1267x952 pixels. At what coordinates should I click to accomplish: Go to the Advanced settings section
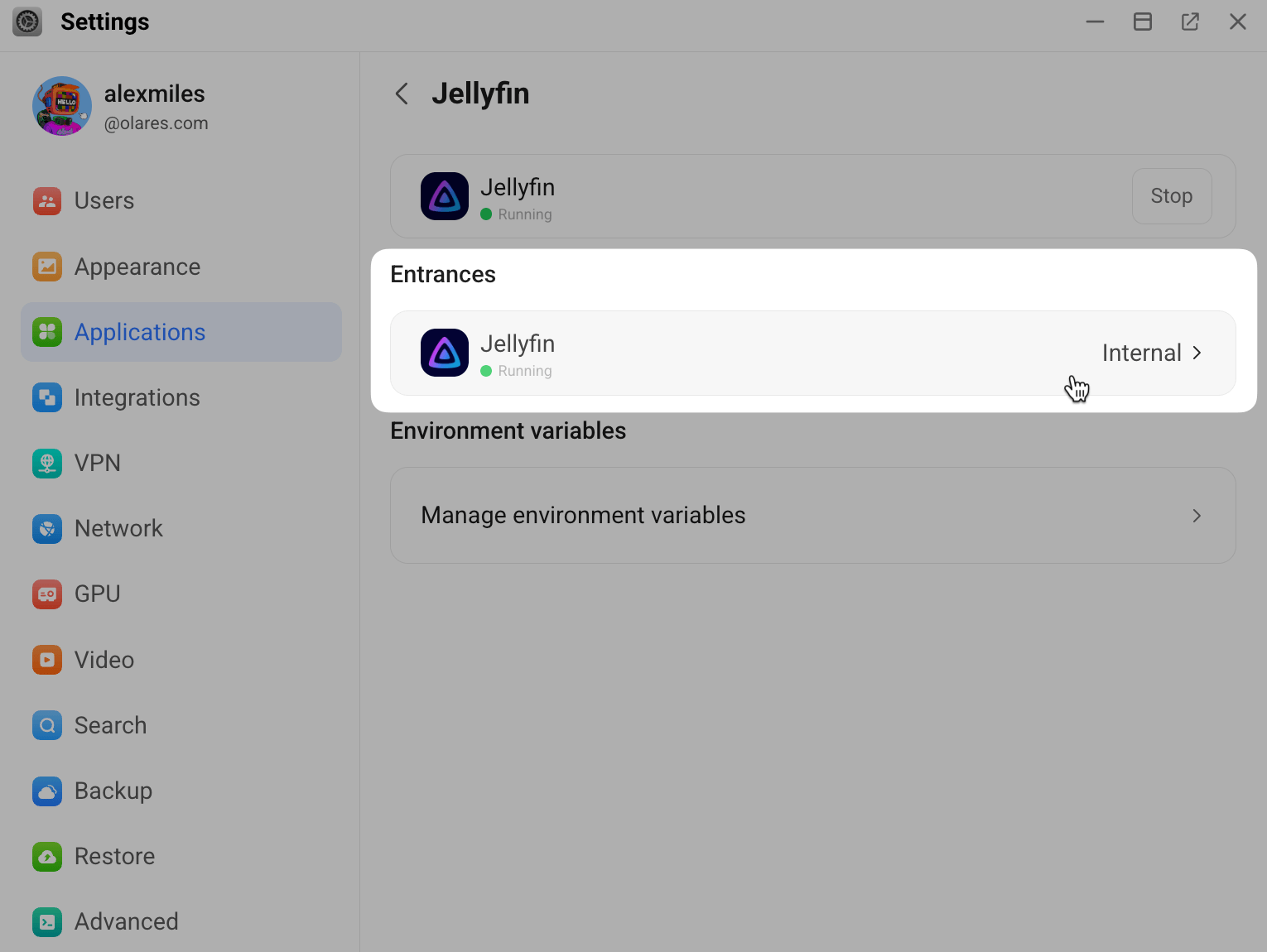click(x=181, y=921)
